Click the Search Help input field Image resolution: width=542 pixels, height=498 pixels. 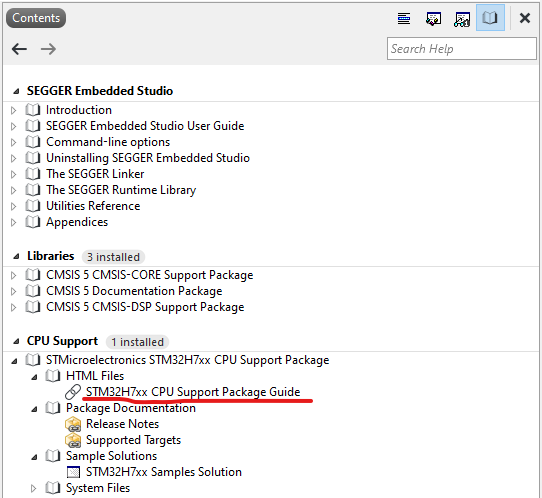pos(461,49)
